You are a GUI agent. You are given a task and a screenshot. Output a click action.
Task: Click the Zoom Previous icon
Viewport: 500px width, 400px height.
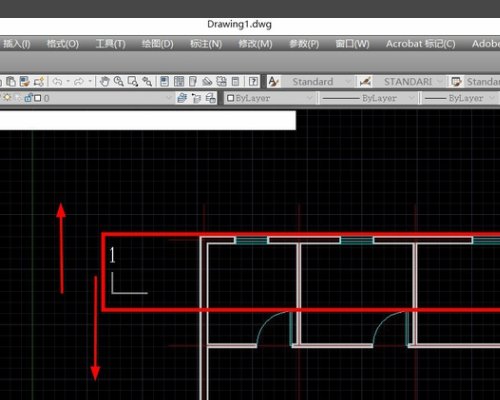click(147, 82)
